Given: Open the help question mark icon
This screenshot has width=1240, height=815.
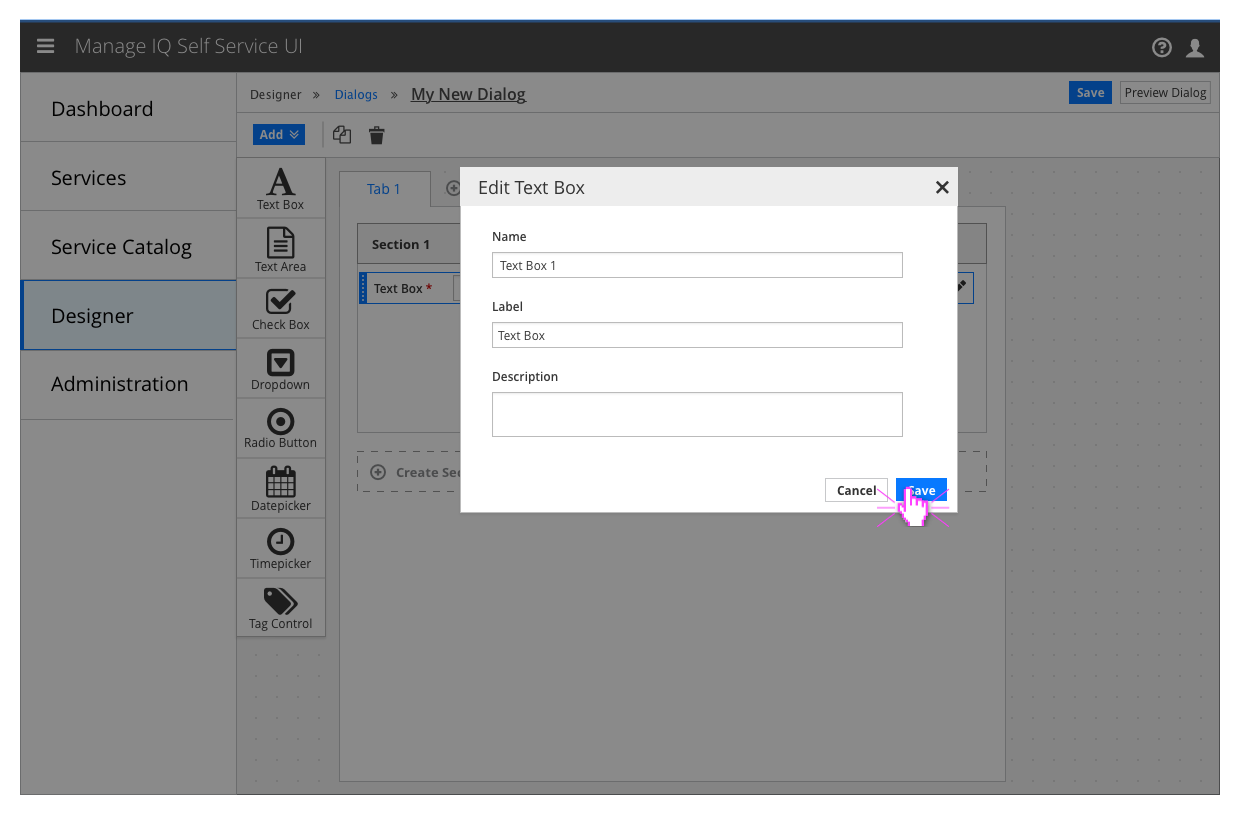Looking at the screenshot, I should click(1161, 46).
